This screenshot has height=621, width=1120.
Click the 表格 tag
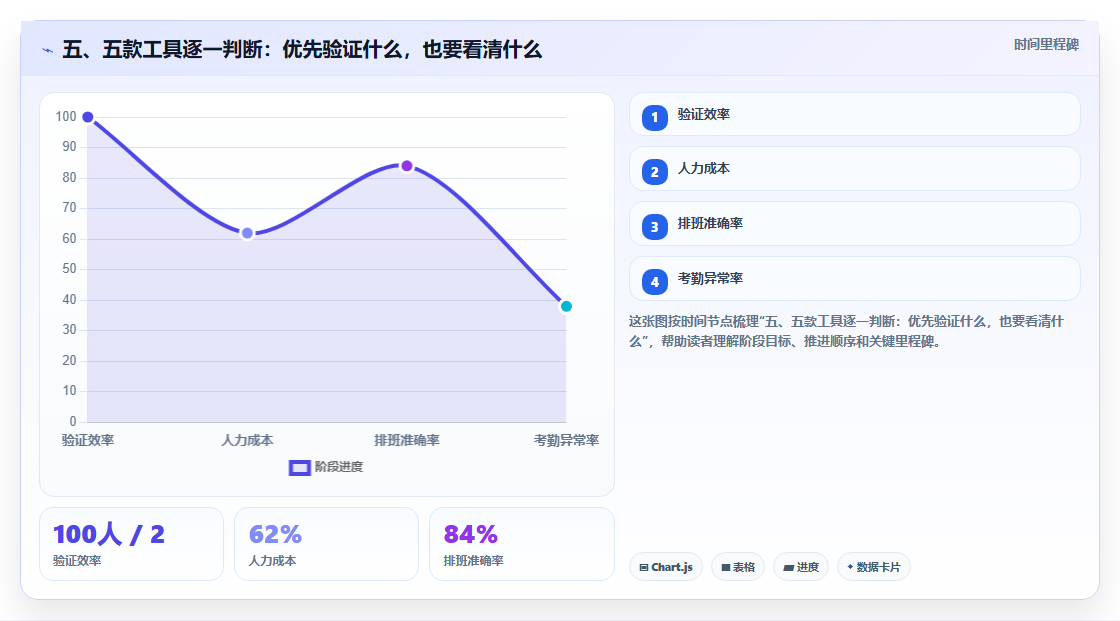[x=738, y=567]
